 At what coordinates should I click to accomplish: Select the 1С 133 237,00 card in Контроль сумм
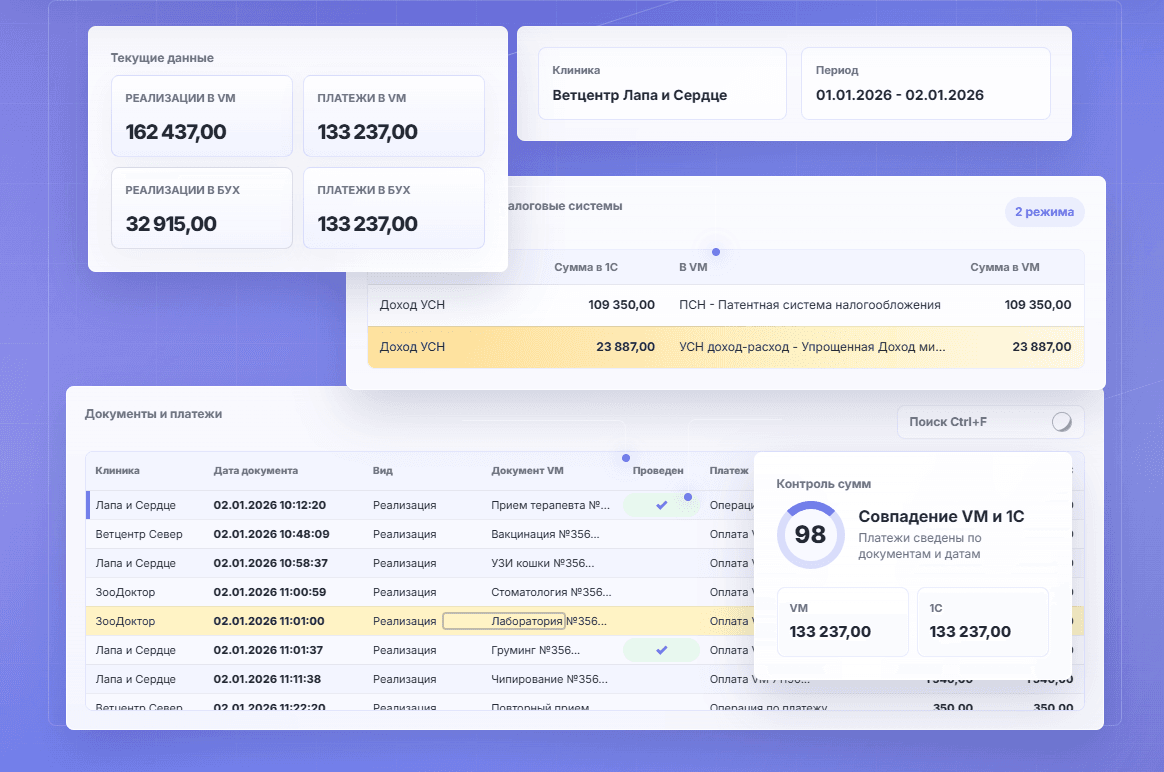click(983, 622)
